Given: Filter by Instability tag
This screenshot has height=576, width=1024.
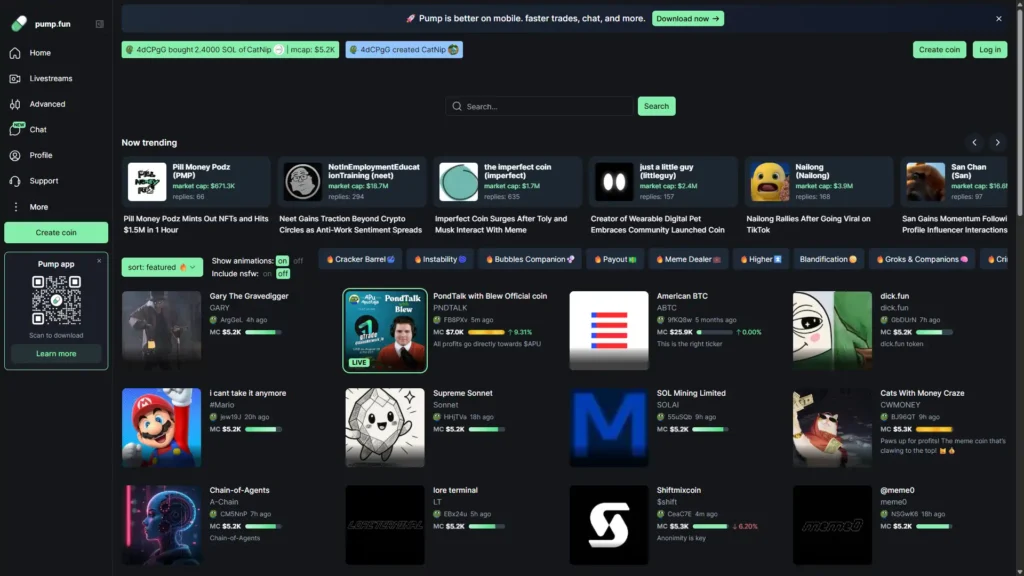Looking at the screenshot, I should (x=440, y=259).
